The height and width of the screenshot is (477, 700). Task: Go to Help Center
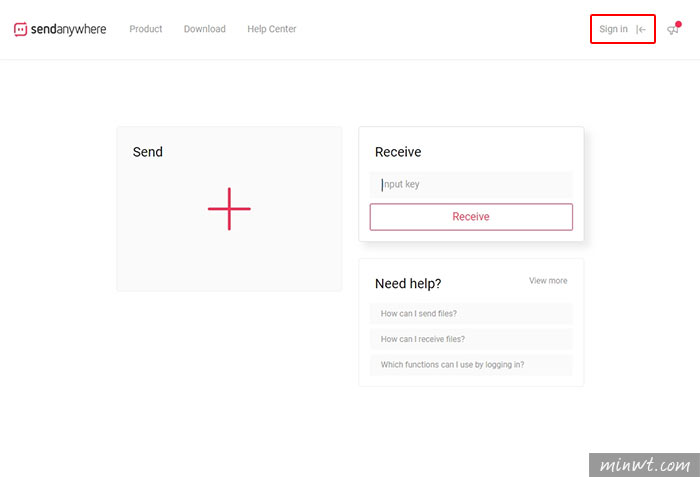coord(271,29)
